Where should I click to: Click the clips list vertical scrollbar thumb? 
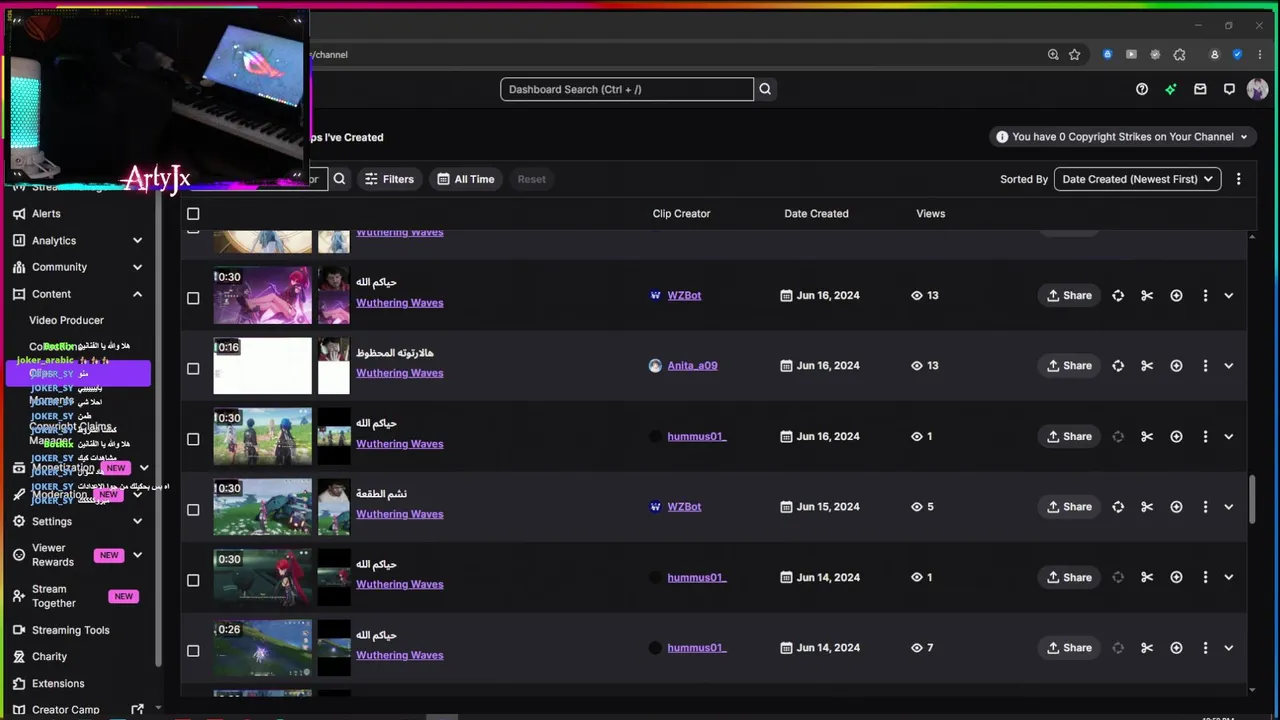[x=1252, y=499]
